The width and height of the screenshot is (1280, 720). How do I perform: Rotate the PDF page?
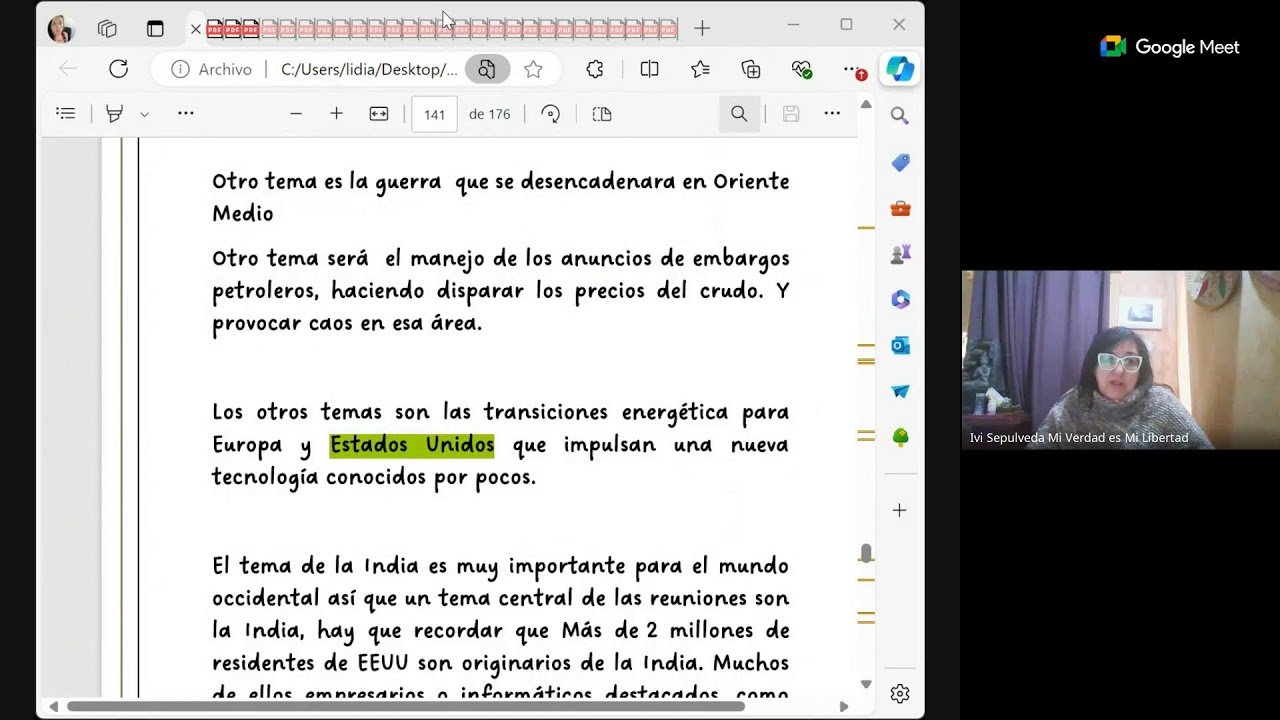pos(550,113)
